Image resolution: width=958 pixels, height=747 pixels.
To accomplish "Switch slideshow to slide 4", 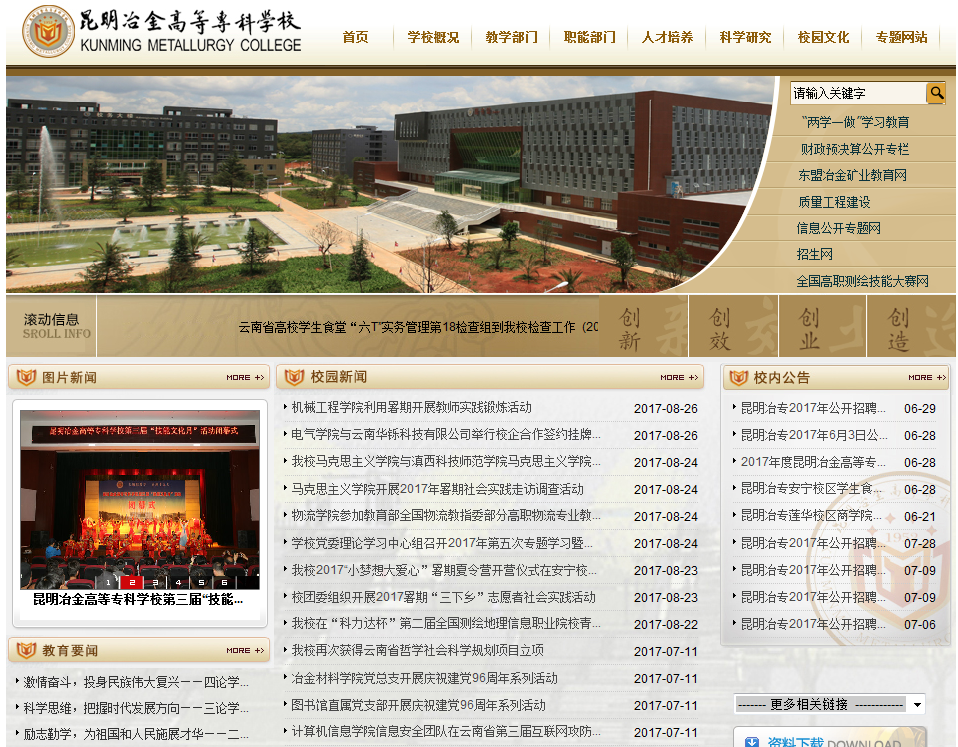I will (178, 581).
